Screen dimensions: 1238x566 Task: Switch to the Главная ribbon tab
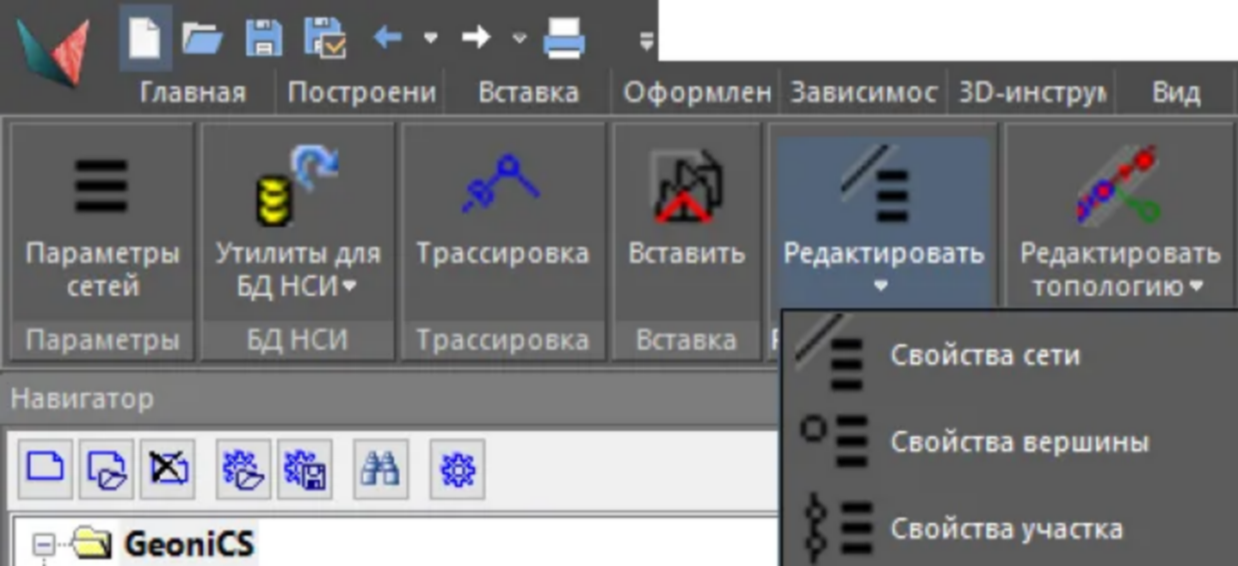pos(192,93)
